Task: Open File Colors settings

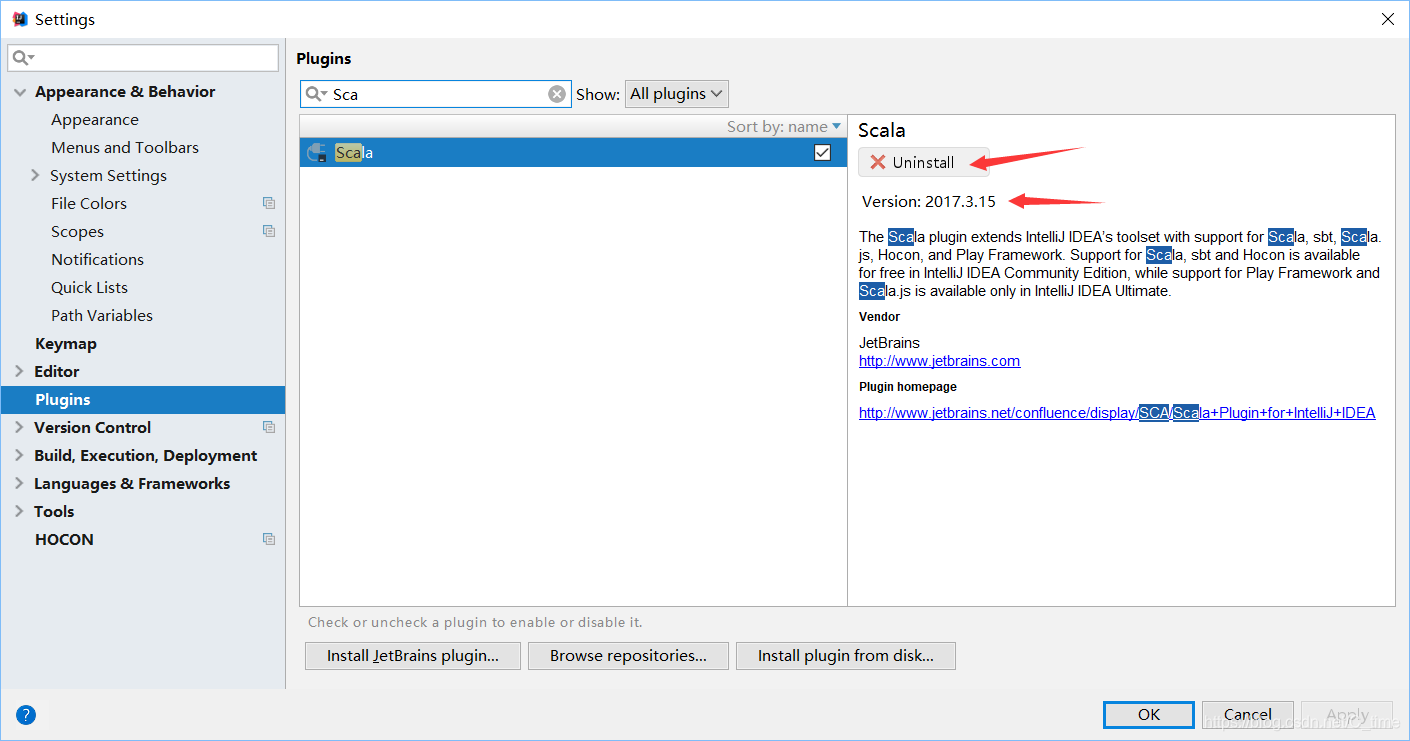Action: 89,203
